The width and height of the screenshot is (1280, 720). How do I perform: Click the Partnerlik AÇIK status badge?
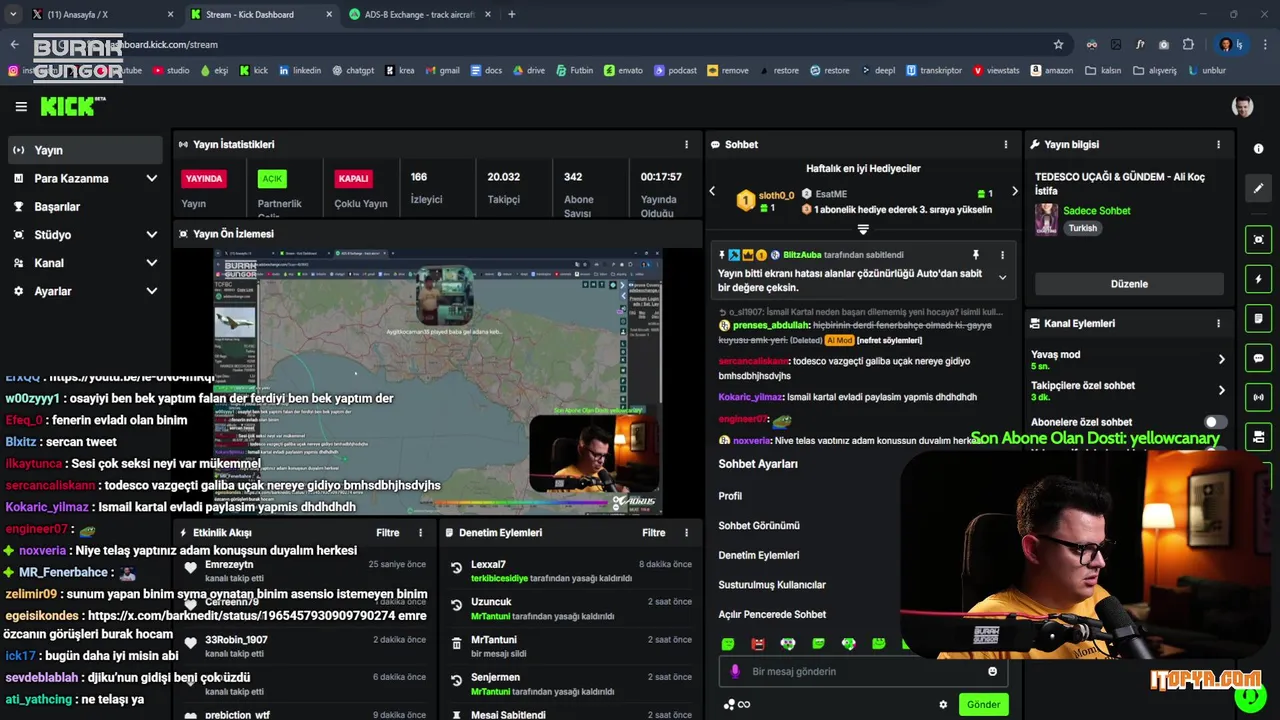(x=272, y=179)
